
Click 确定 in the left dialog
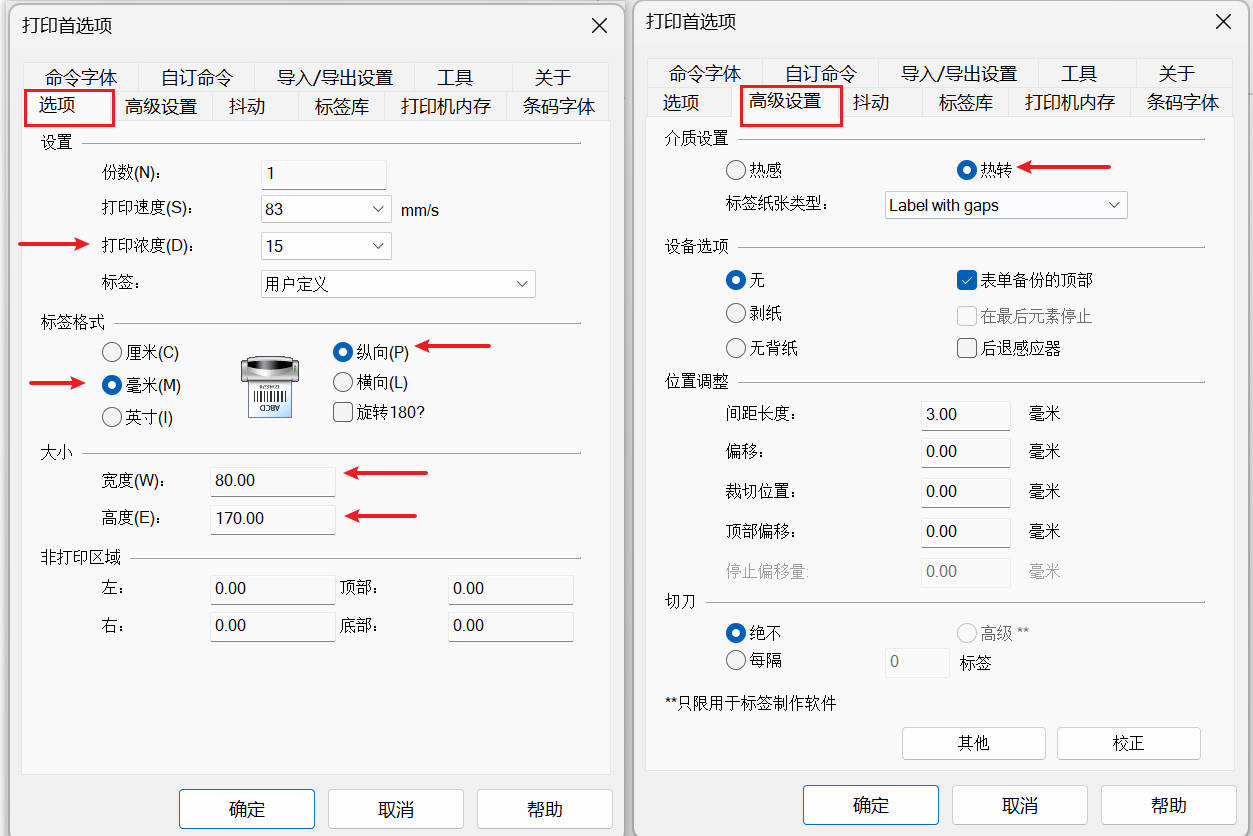coord(247,809)
